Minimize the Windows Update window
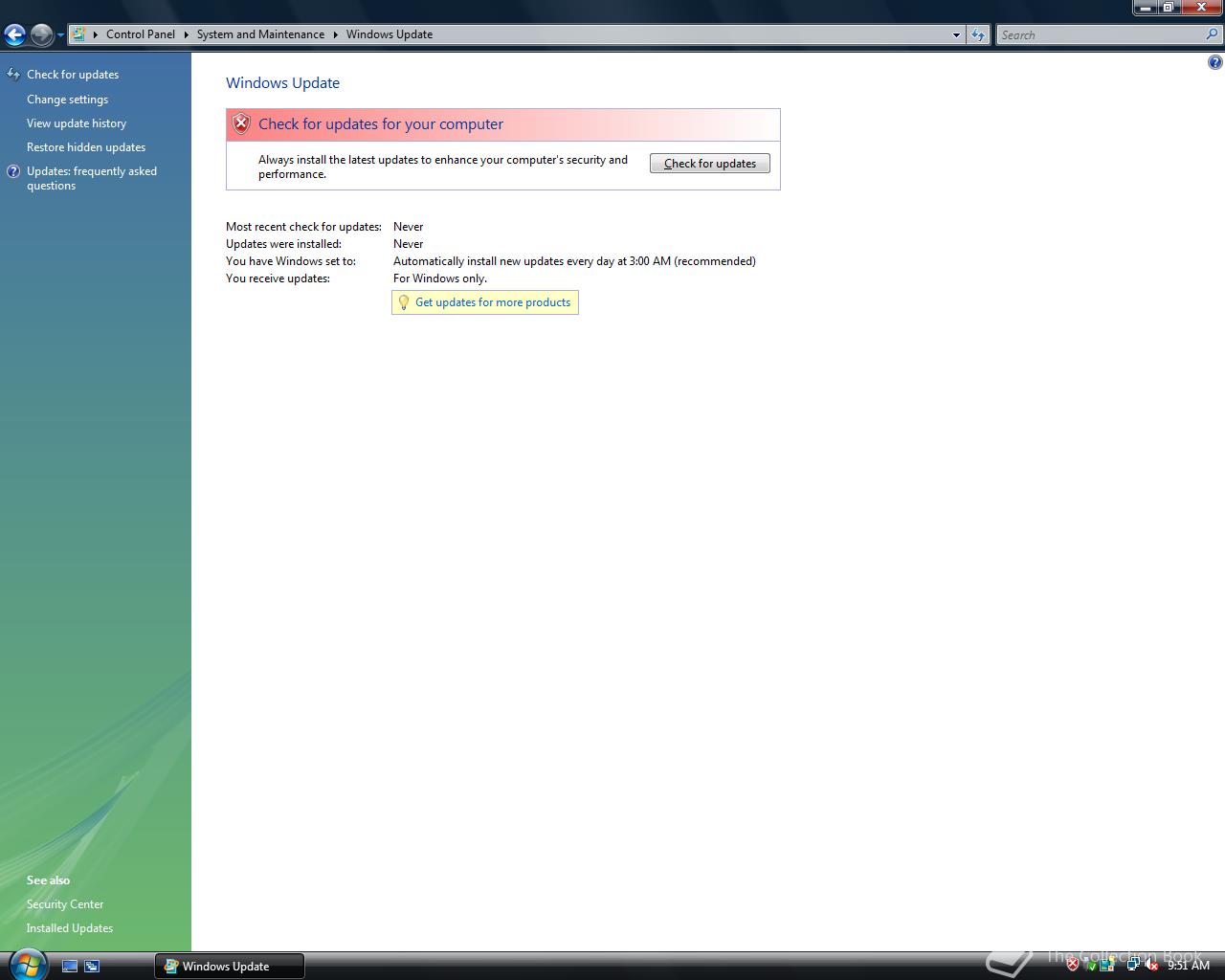This screenshot has width=1225, height=980. click(x=1146, y=8)
